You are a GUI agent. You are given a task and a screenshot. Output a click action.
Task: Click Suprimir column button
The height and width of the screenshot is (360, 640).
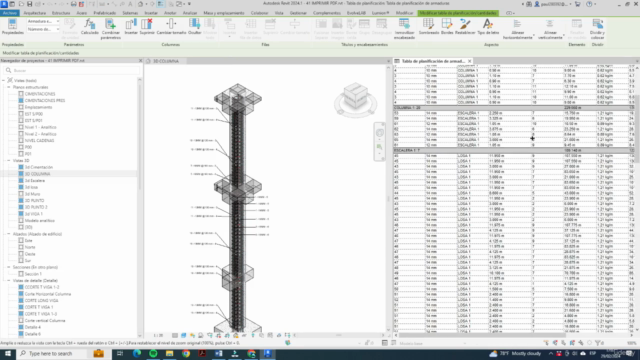[147, 27]
